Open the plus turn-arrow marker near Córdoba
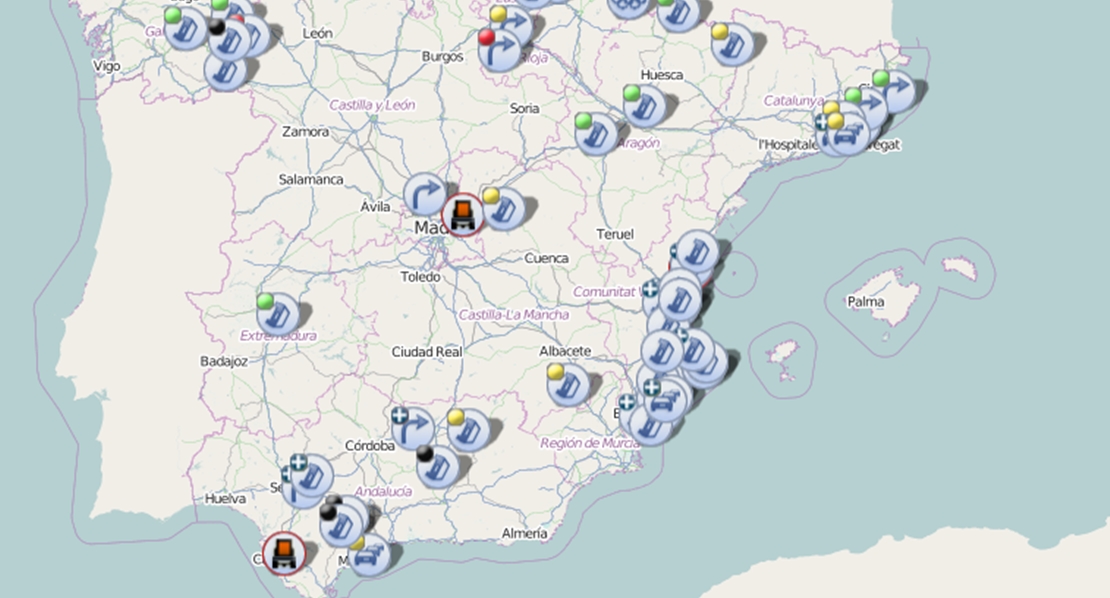The height and width of the screenshot is (598, 1110). (x=412, y=428)
